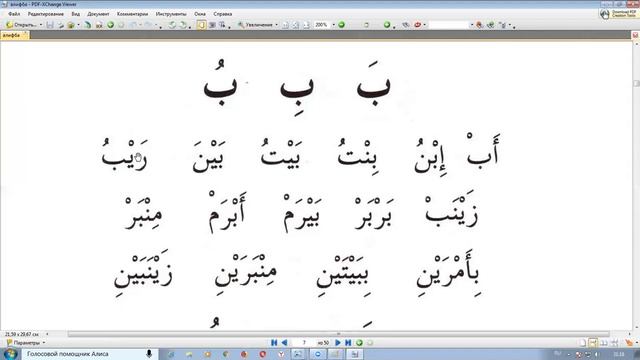Click the Открыть toolbar button
Screen dimensions: 640x360
click(x=22, y=25)
